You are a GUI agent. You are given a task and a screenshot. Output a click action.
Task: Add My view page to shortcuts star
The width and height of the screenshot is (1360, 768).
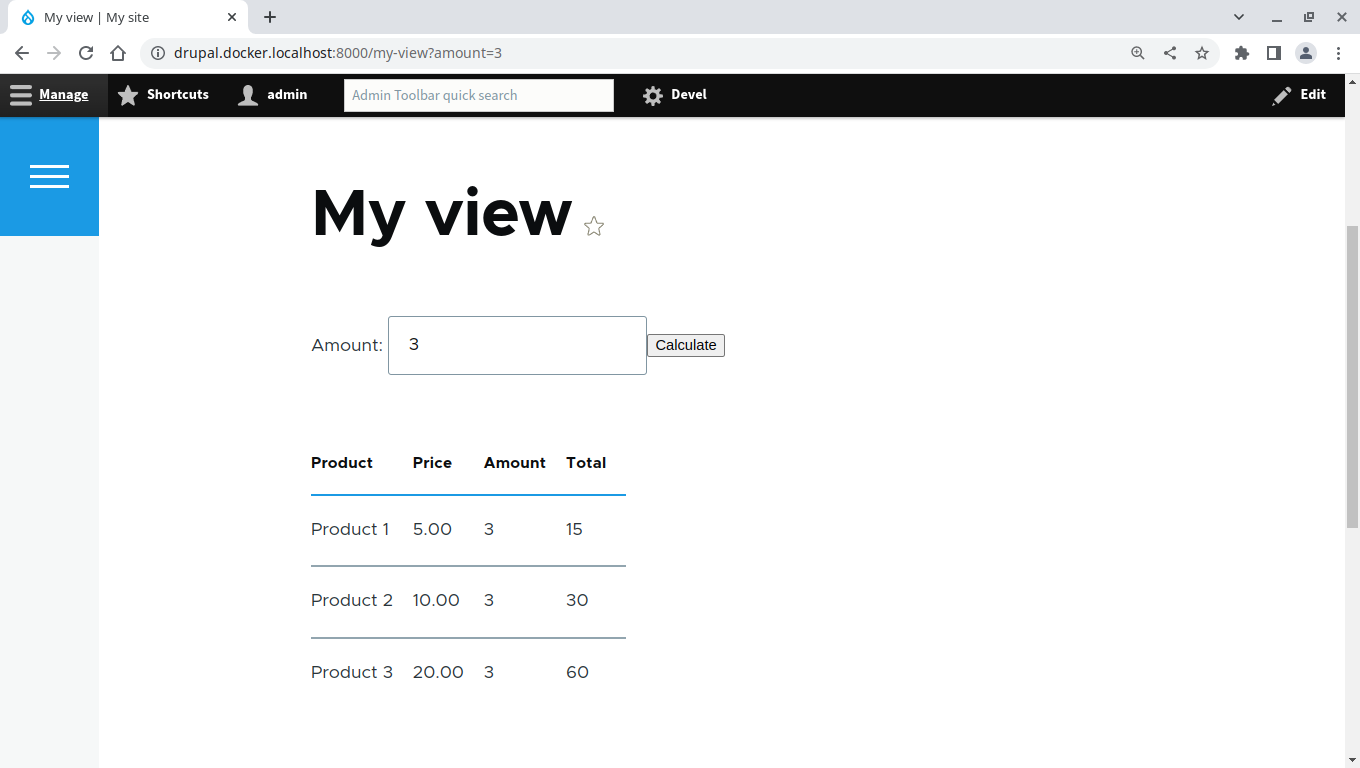[x=594, y=227]
